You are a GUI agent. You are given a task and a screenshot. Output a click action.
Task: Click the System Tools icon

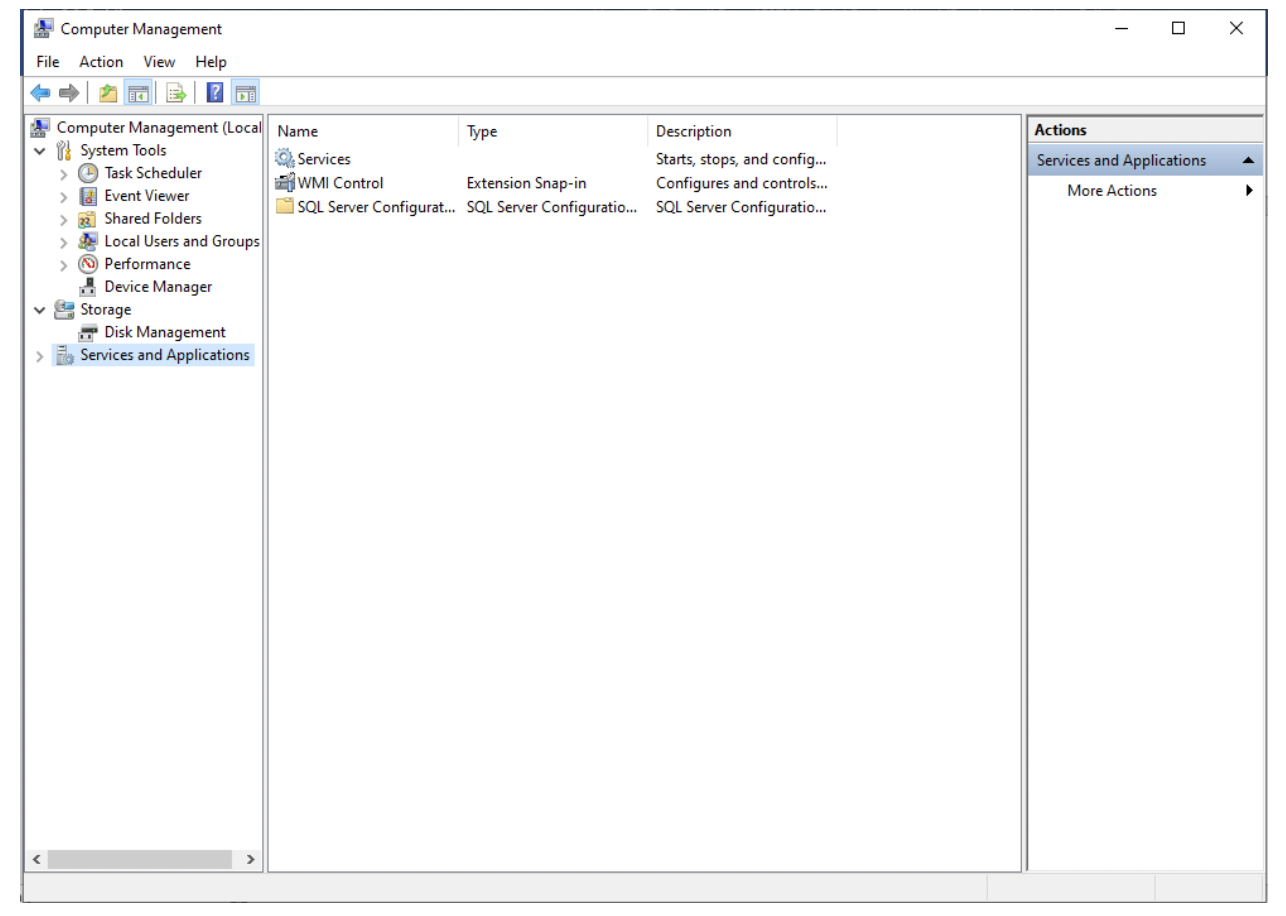[x=64, y=150]
